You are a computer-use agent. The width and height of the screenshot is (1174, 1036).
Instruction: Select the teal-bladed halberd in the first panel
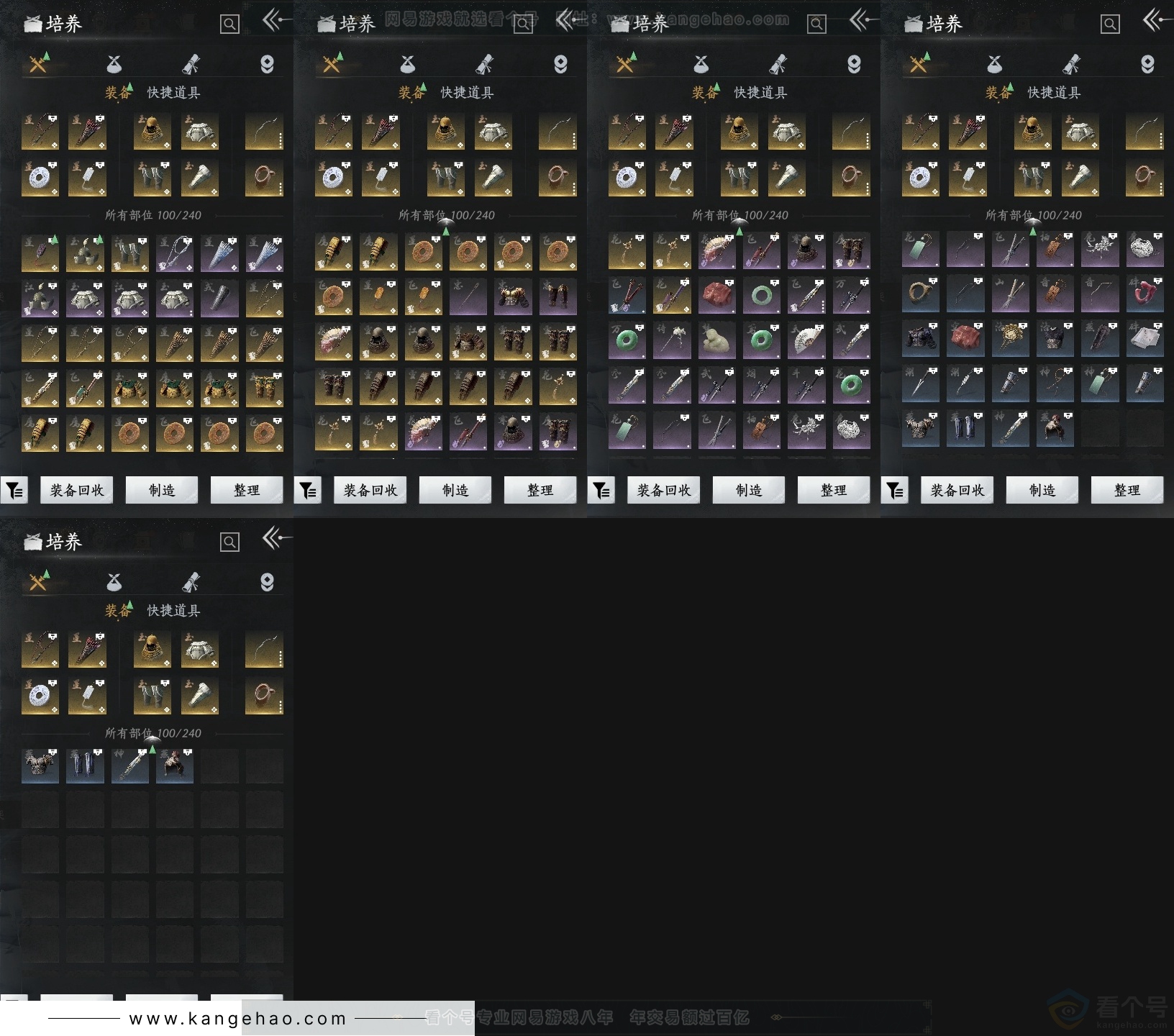(x=85, y=388)
